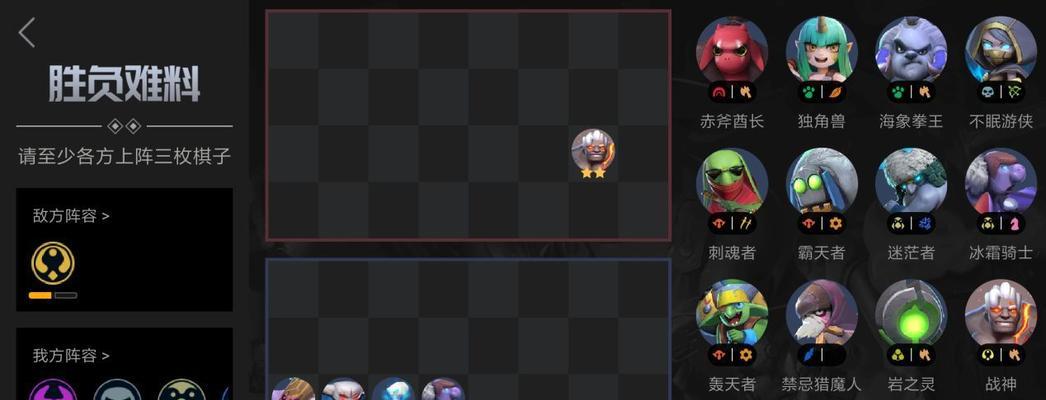Screen dimensions: 1046x400
Task: Select the 独角兽 hero portrait
Action: pyautogui.click(x=821, y=52)
